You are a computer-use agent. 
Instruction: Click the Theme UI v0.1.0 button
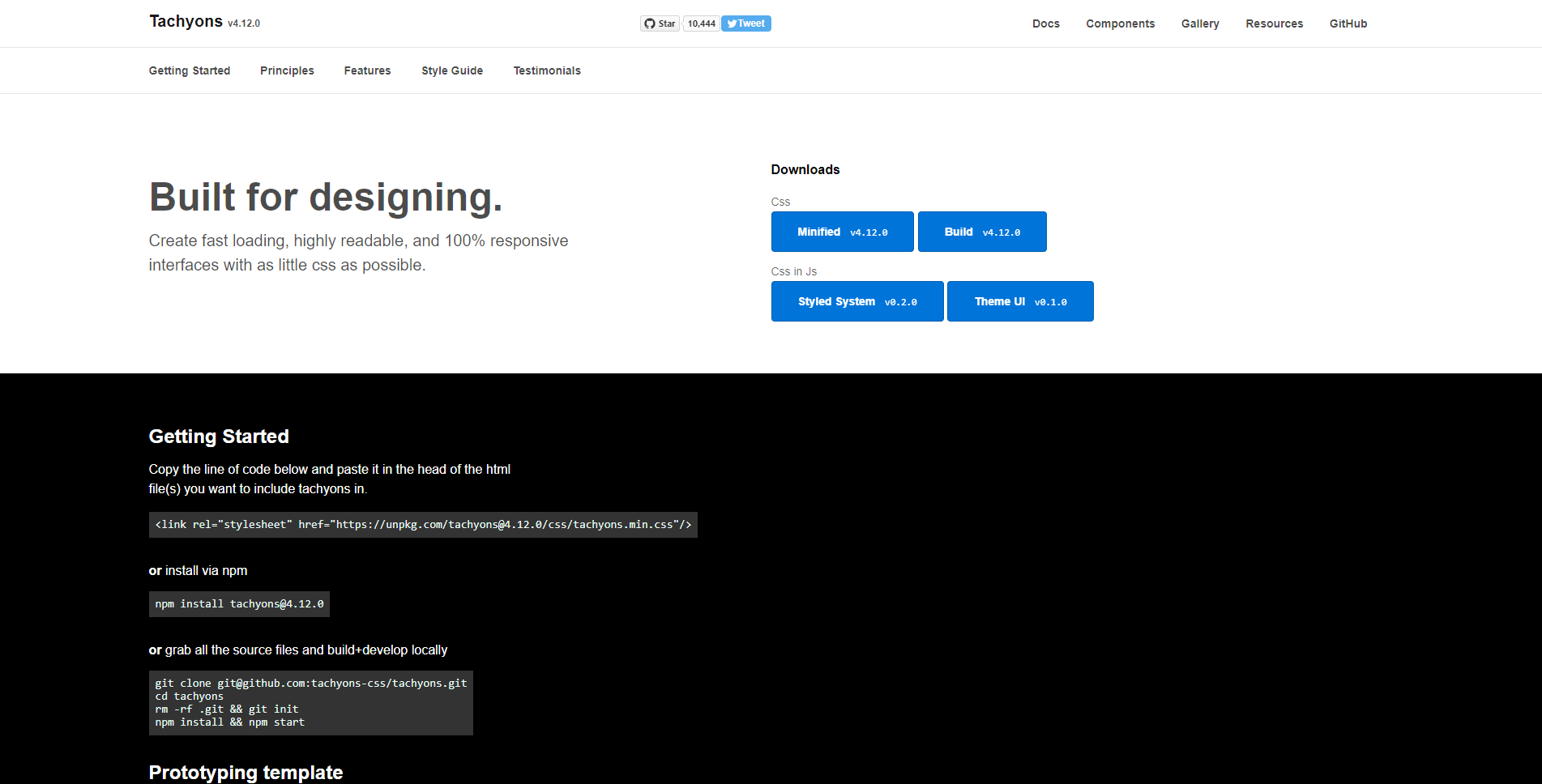click(1019, 301)
